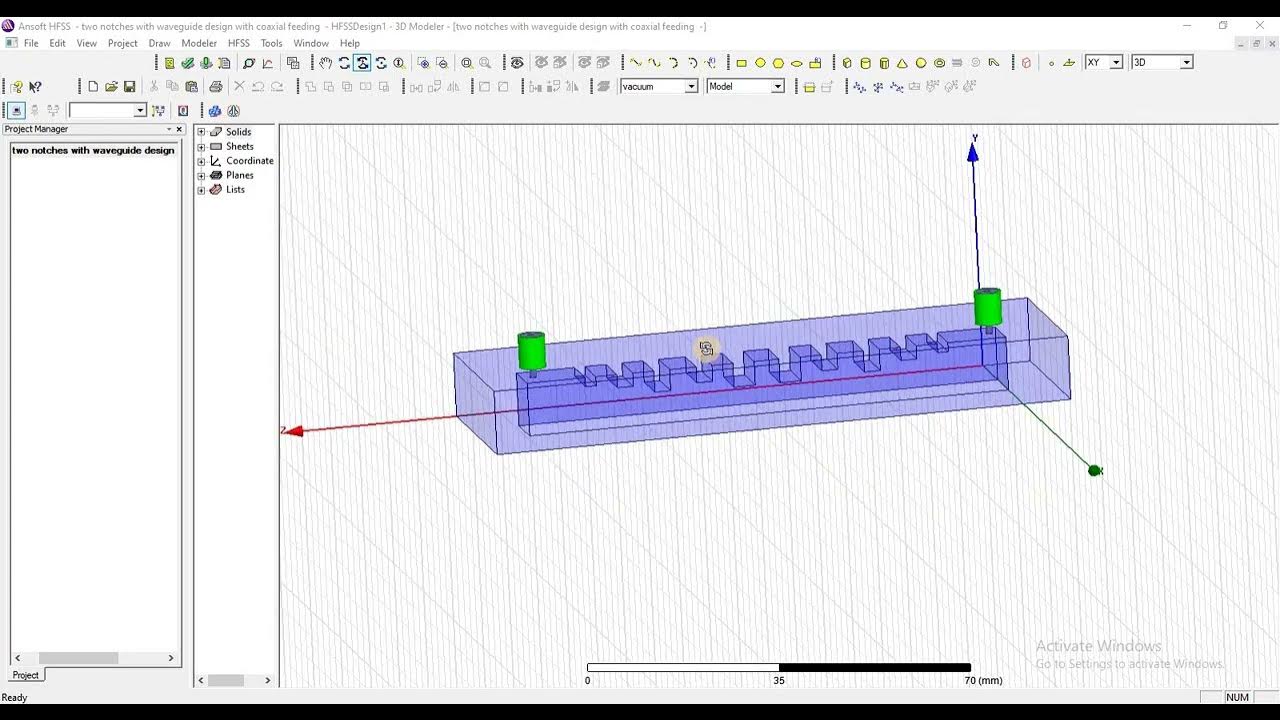Click the What's This pointer help icon
The image size is (1280, 720).
tap(35, 87)
